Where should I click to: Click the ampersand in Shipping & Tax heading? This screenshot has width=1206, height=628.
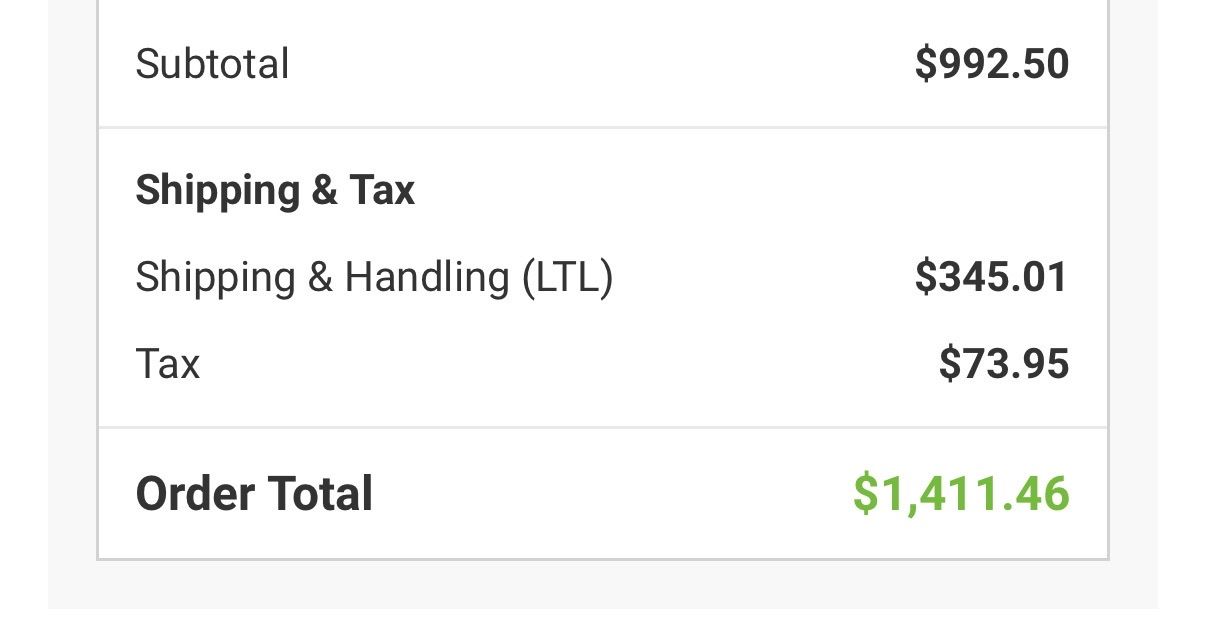324,190
